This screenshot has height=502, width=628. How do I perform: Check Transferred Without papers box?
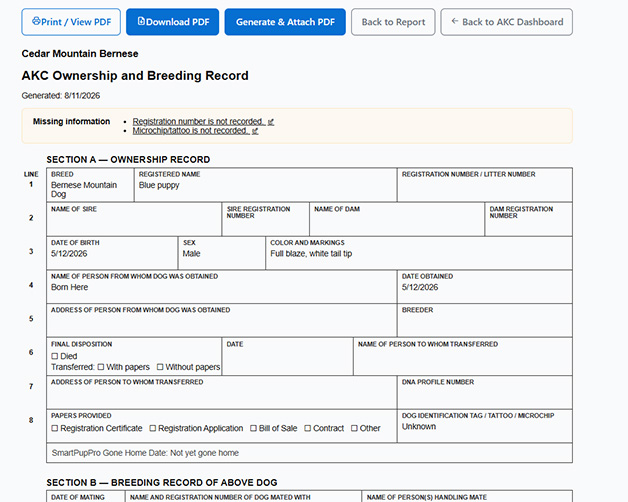coord(160,367)
